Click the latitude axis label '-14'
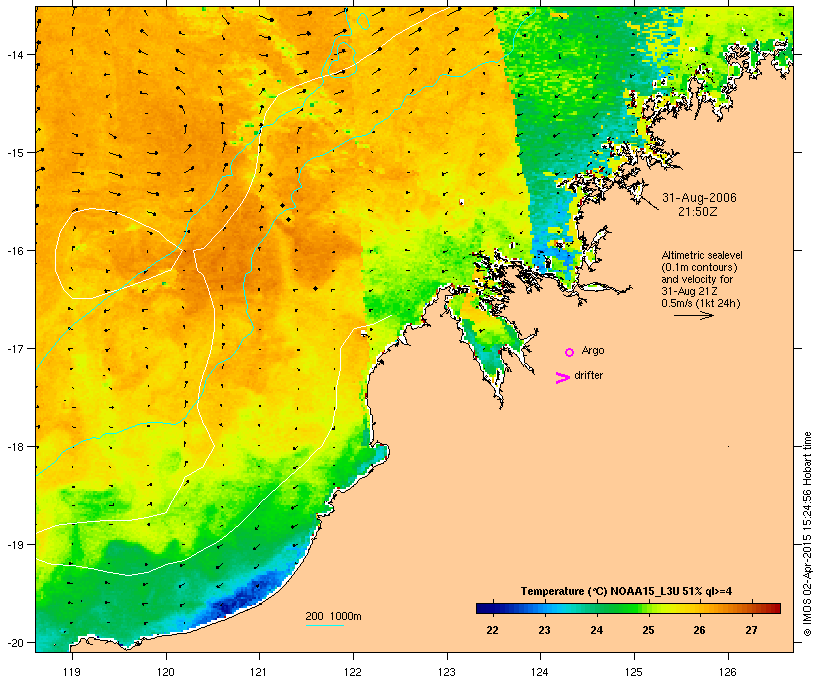The height and width of the screenshot is (680, 820). pyautogui.click(x=15, y=54)
